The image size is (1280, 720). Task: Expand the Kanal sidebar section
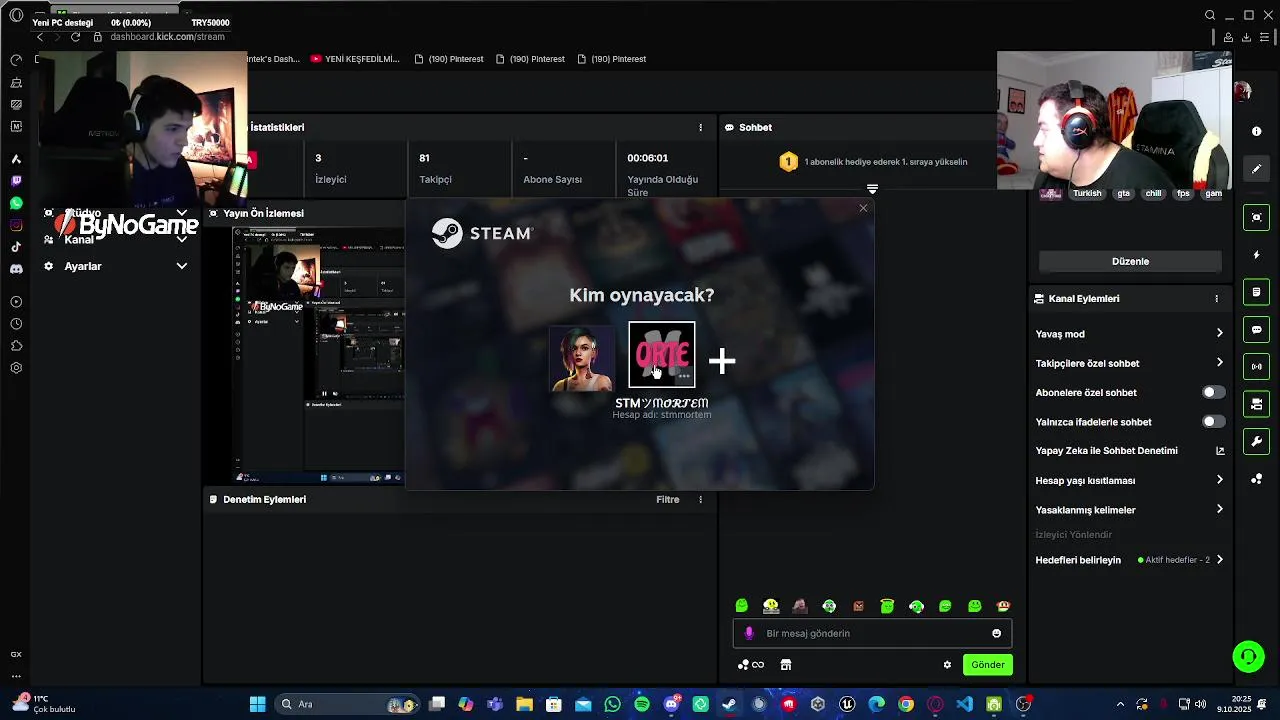pos(181,240)
